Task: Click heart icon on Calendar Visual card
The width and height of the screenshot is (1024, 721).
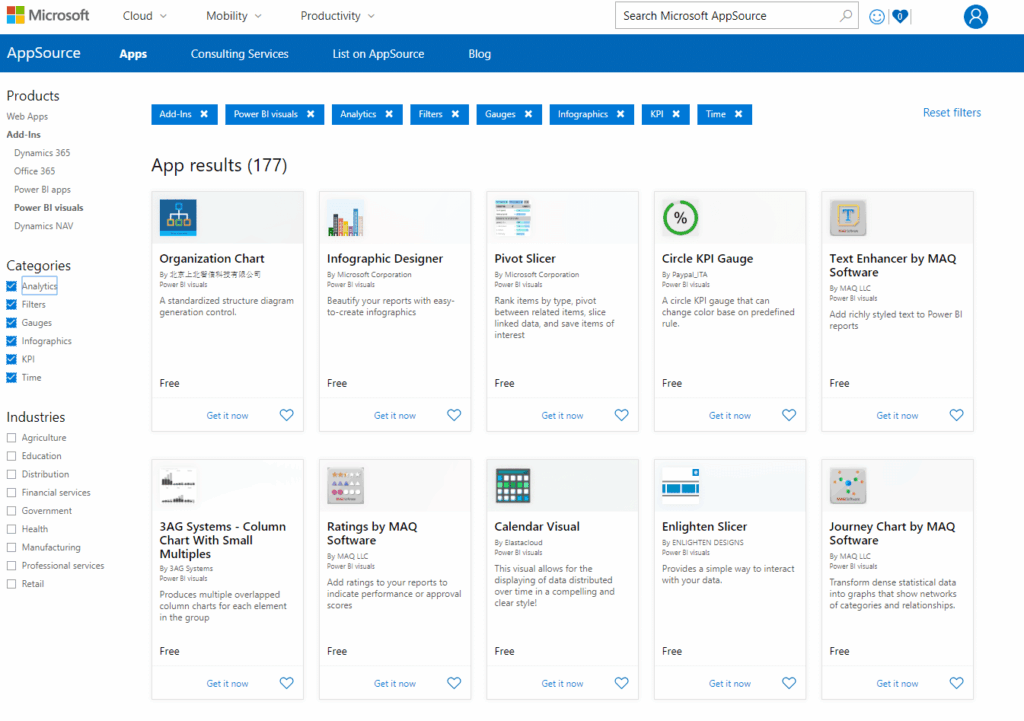Action: point(621,683)
